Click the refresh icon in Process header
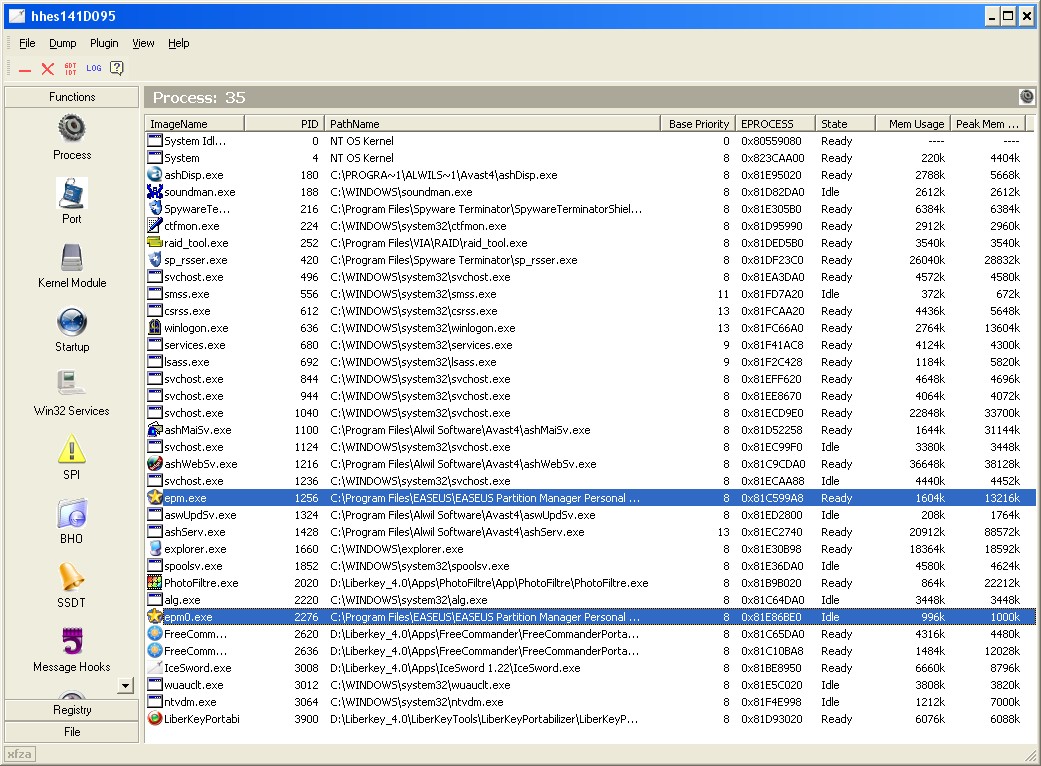This screenshot has height=766, width=1041. [x=1026, y=97]
